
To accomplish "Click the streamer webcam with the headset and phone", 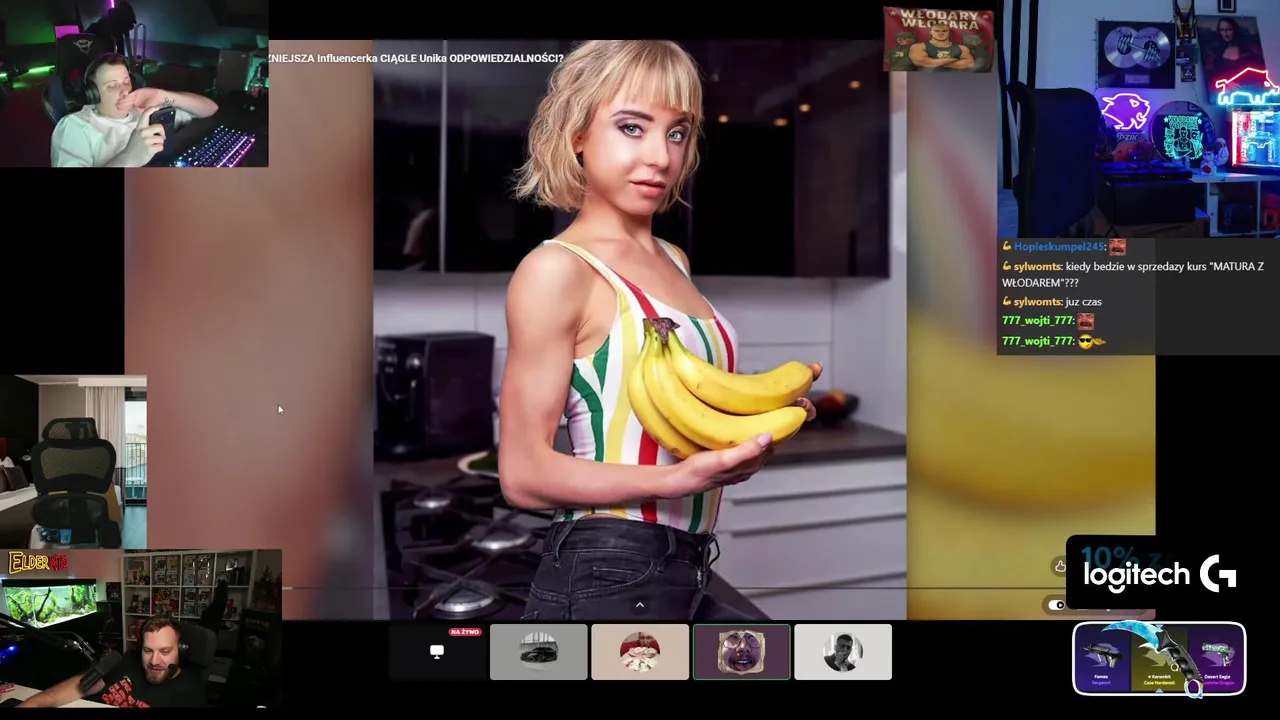I will coord(134,83).
